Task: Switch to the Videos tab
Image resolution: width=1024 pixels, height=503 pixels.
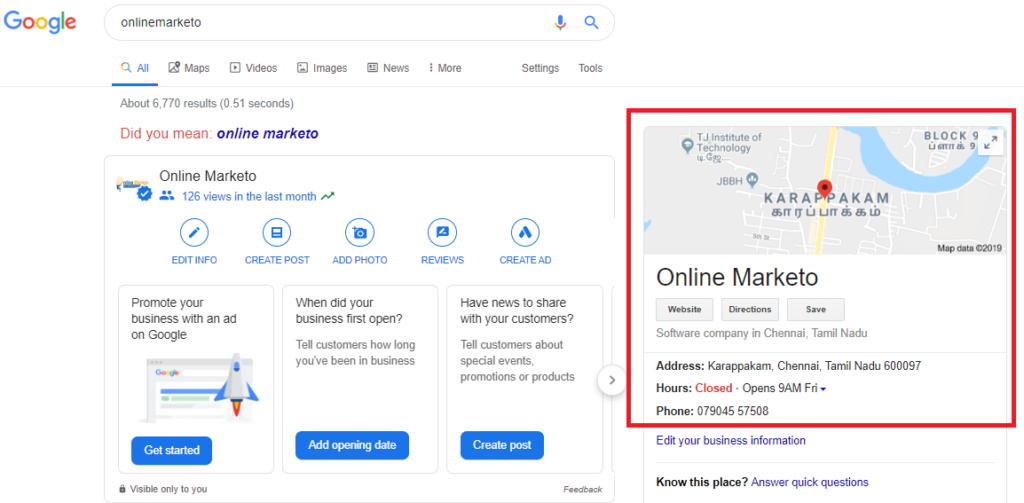Action: click(253, 68)
